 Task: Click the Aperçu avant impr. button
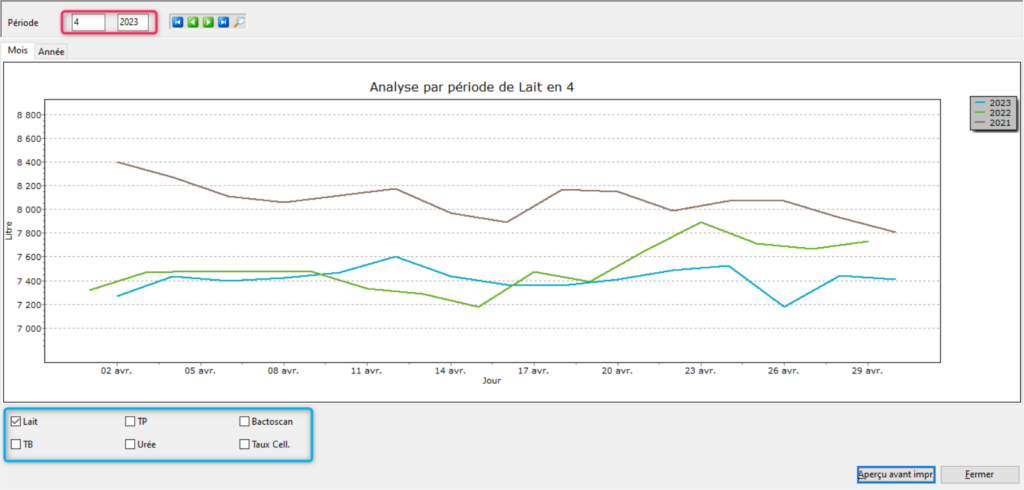[896, 474]
